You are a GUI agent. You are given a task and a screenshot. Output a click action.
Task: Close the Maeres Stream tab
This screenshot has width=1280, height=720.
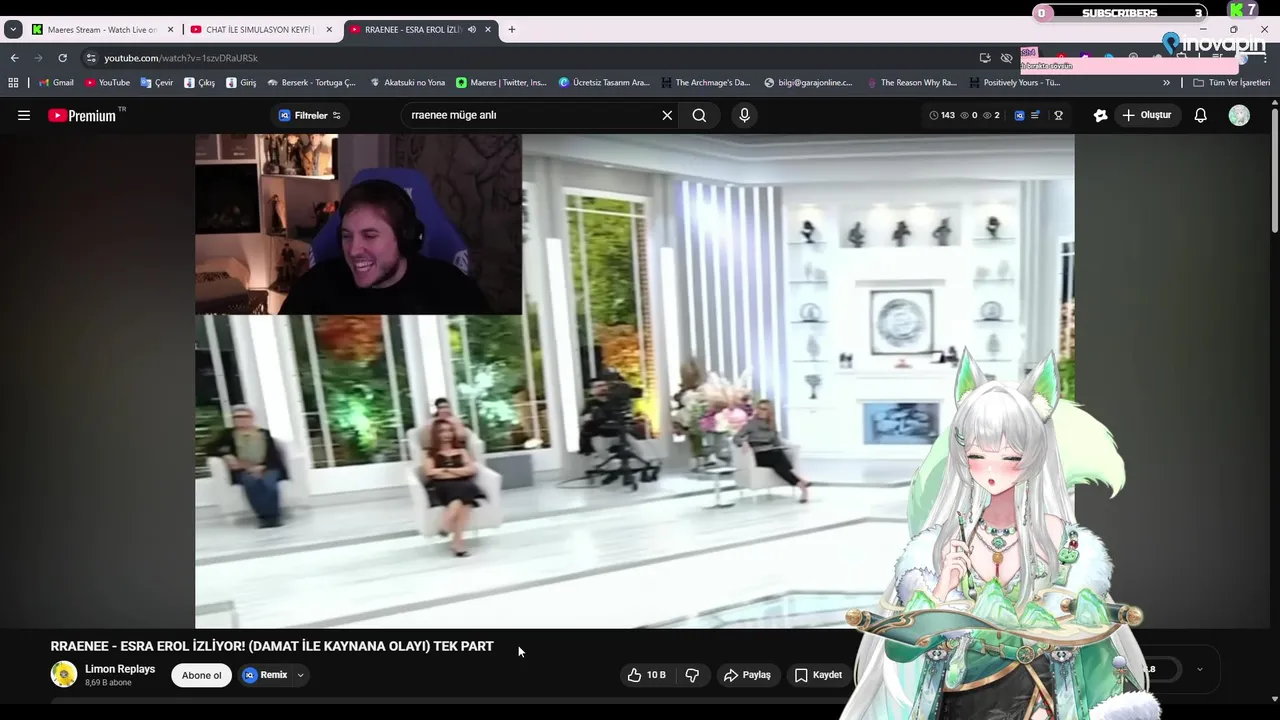point(170,30)
